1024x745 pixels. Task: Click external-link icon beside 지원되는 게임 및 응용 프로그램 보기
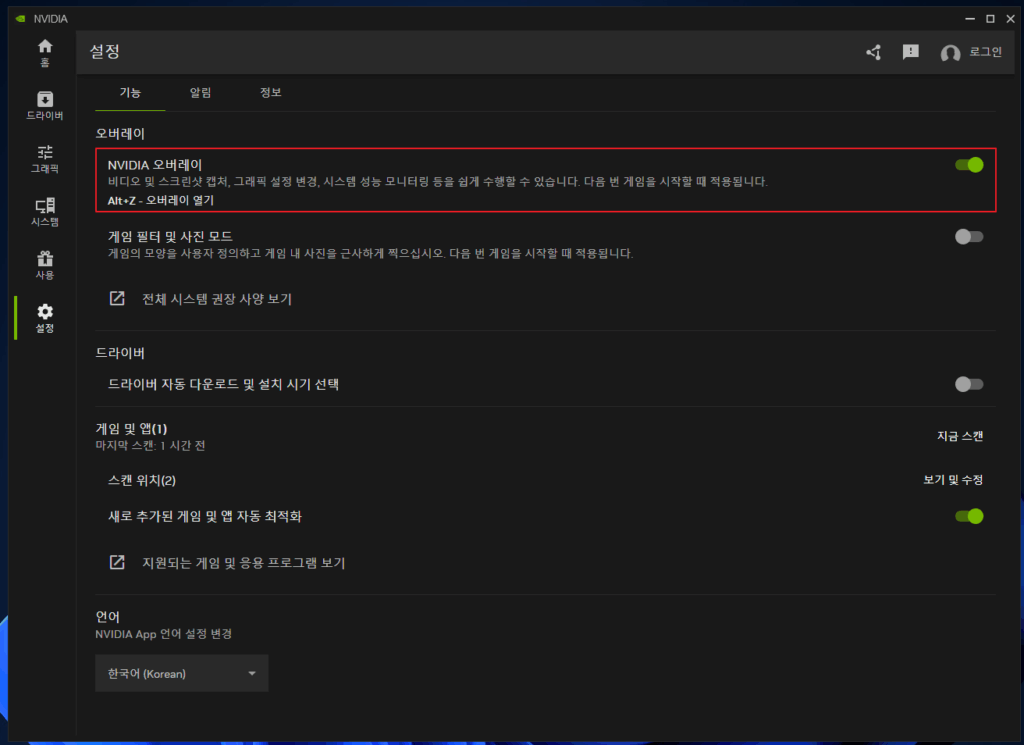[x=117, y=562]
